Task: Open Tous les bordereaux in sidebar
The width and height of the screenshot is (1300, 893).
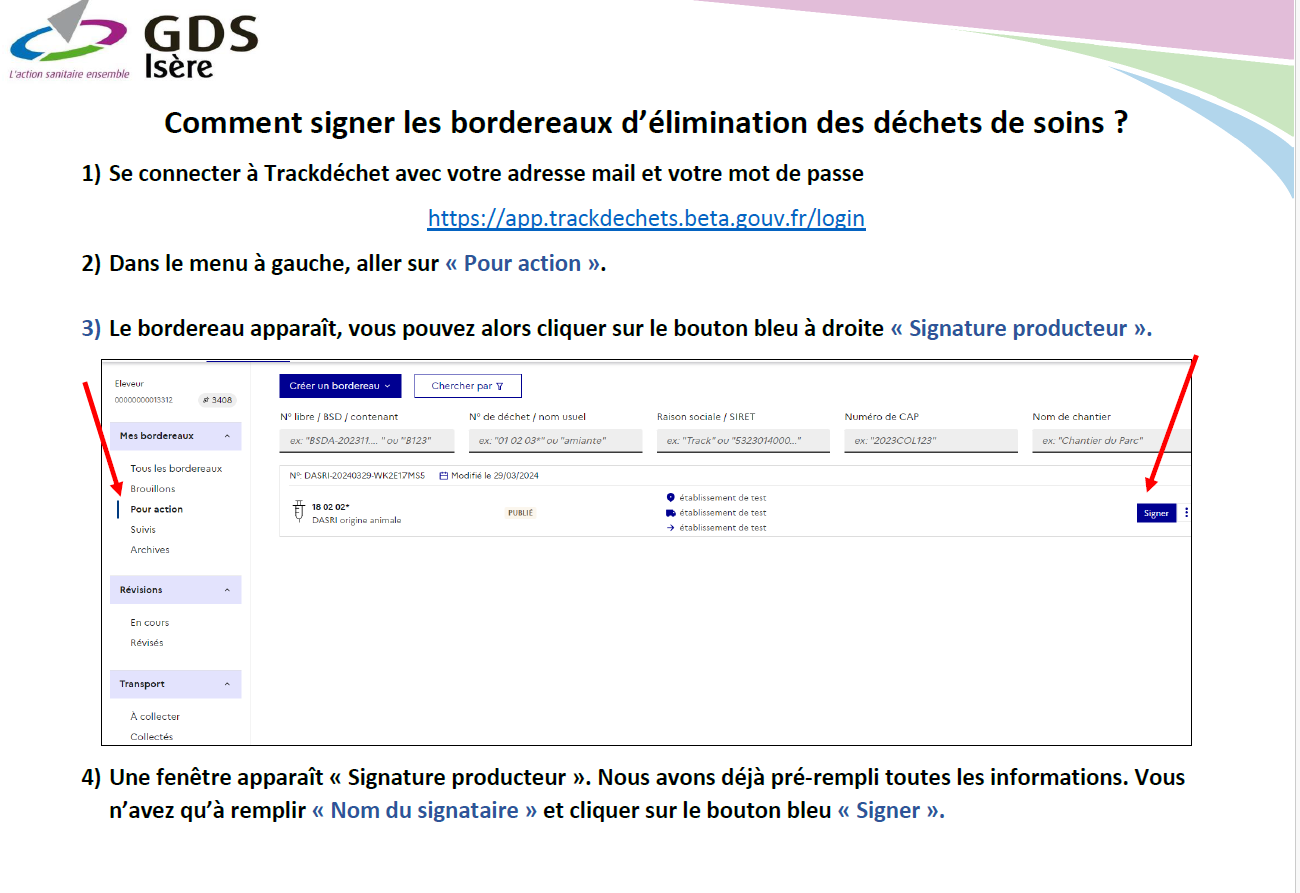Action: pos(176,468)
